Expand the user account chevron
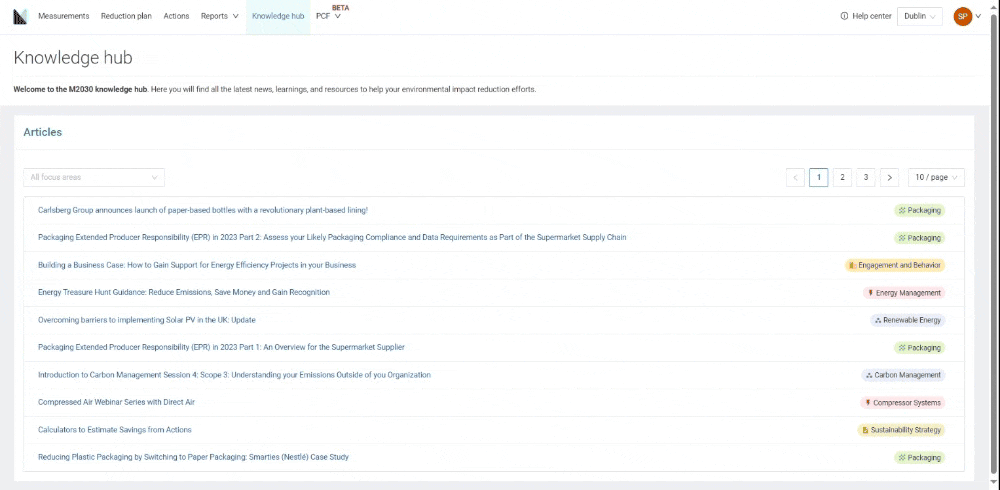This screenshot has width=1000, height=490. [978, 17]
